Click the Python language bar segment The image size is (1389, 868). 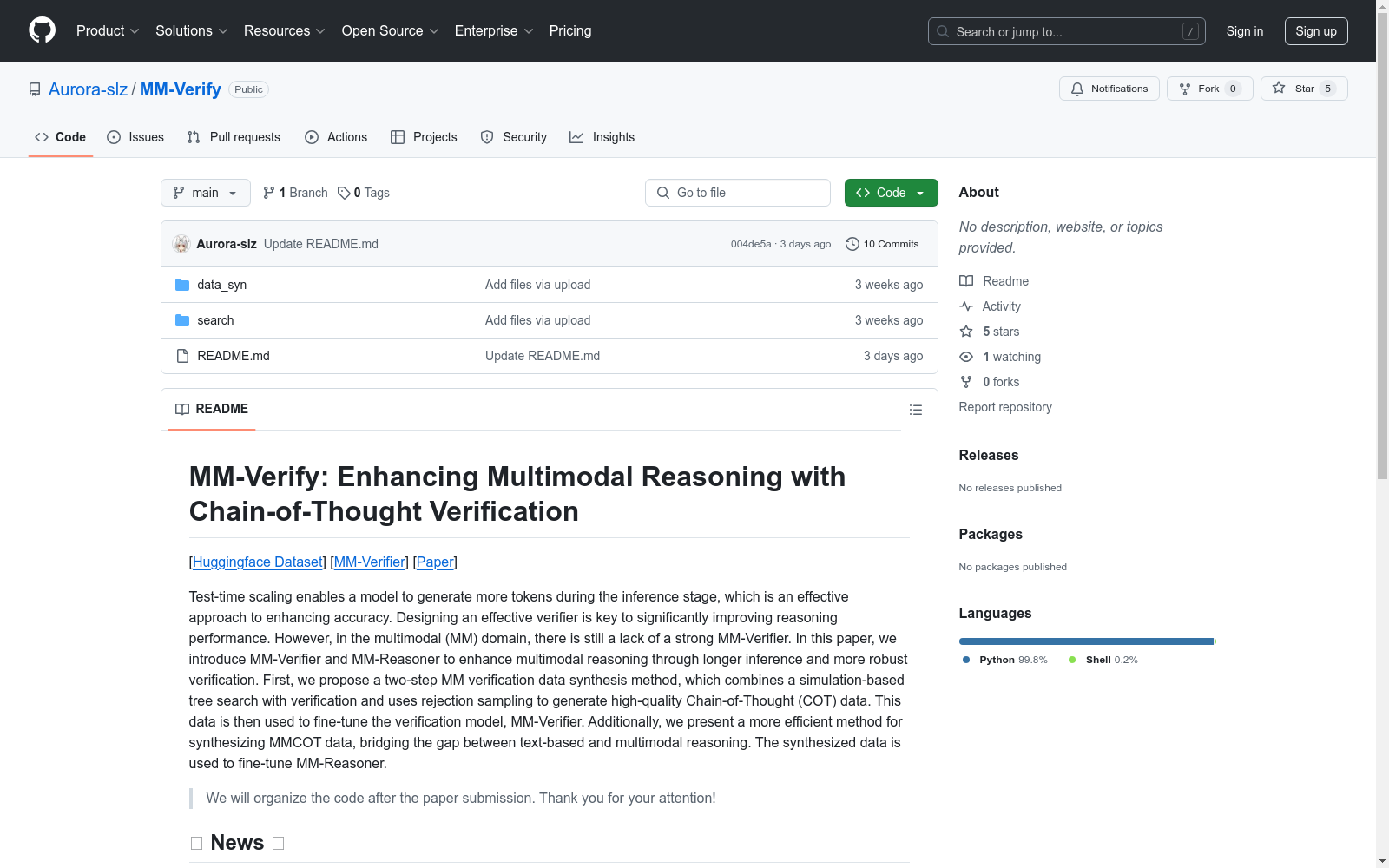pyautogui.click(x=1086, y=641)
